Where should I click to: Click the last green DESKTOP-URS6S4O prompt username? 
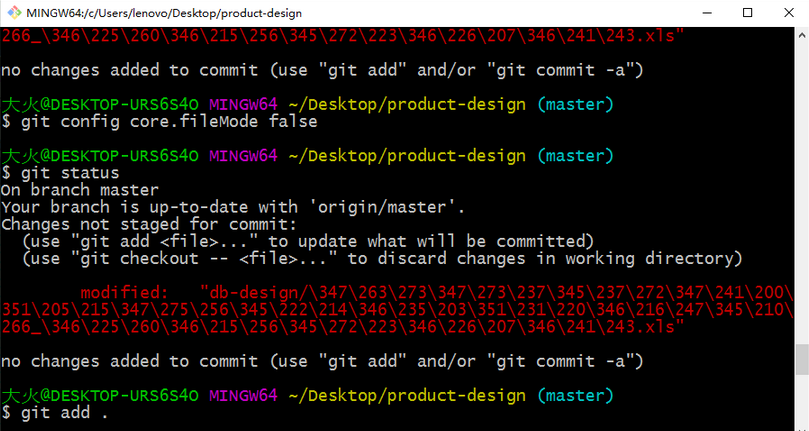[100, 395]
